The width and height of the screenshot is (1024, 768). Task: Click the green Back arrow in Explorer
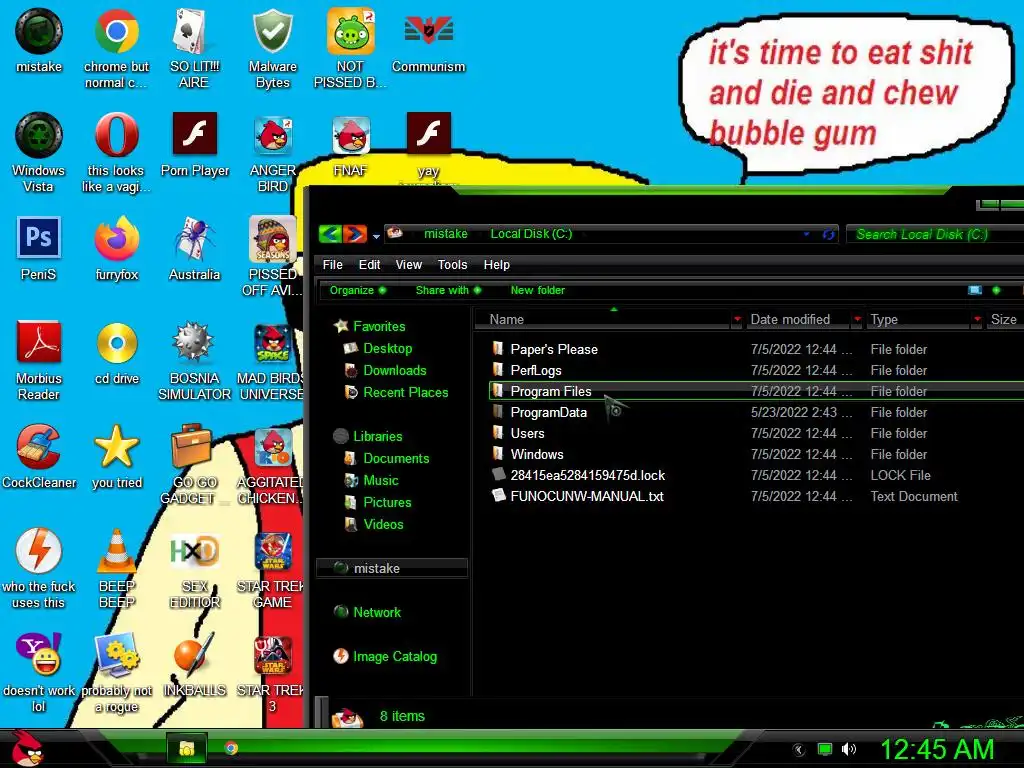330,233
